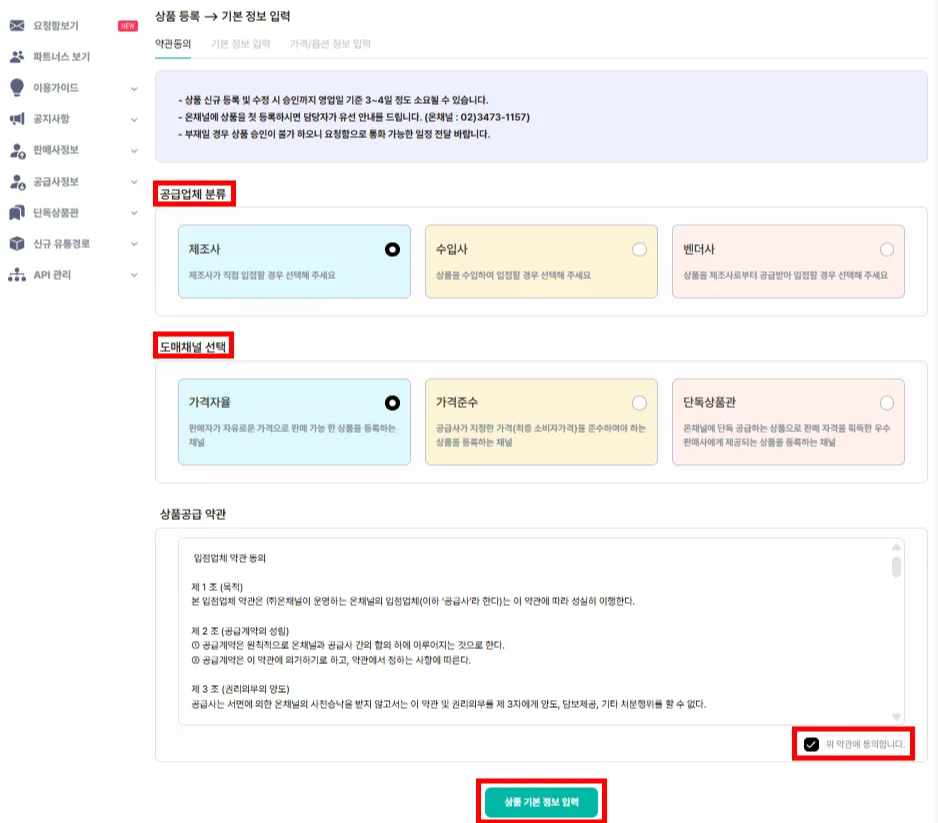Expand the 공지사항 menu chevron
The width and height of the screenshot is (938, 823).
point(134,120)
